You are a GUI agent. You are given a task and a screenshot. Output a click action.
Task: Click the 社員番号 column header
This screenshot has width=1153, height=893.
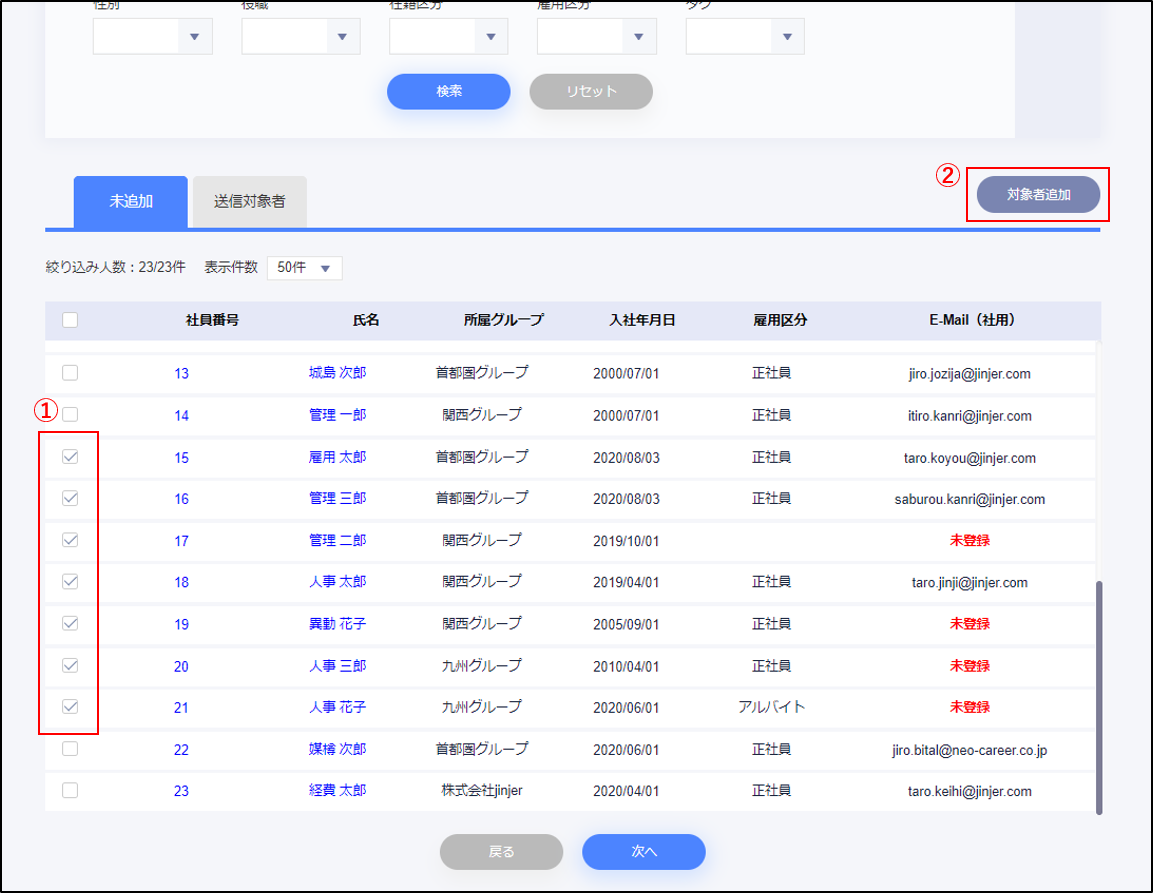pos(213,320)
